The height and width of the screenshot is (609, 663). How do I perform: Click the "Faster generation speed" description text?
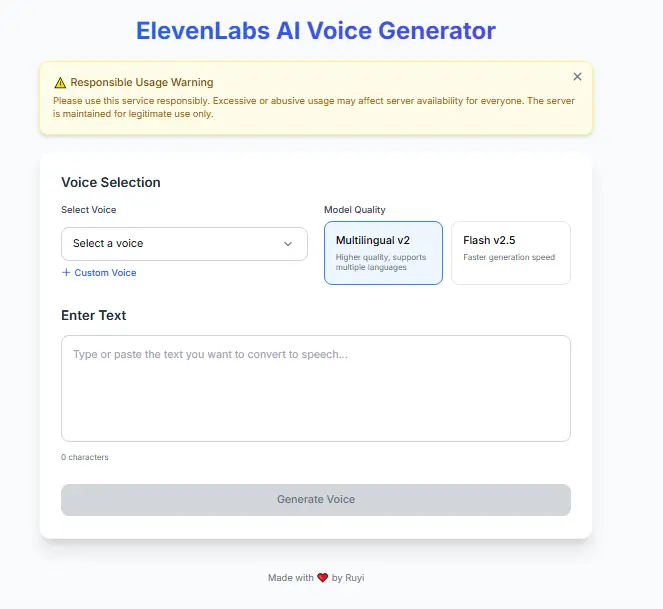click(509, 257)
